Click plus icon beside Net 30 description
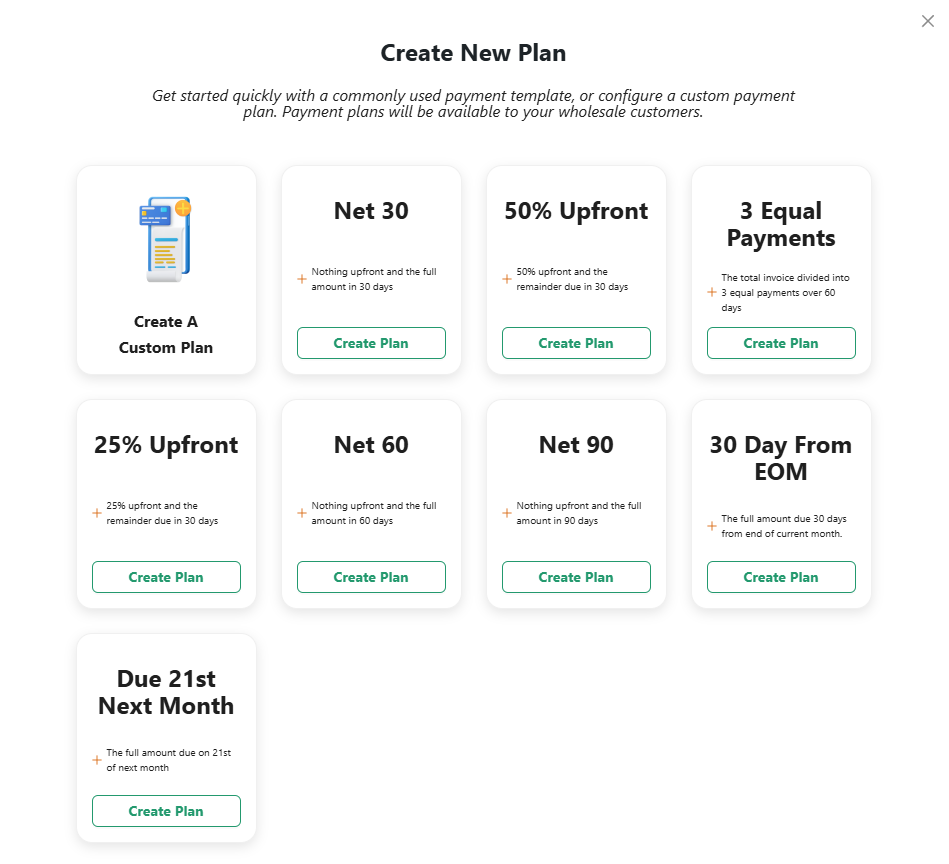The width and height of the screenshot is (949, 864). (301, 279)
